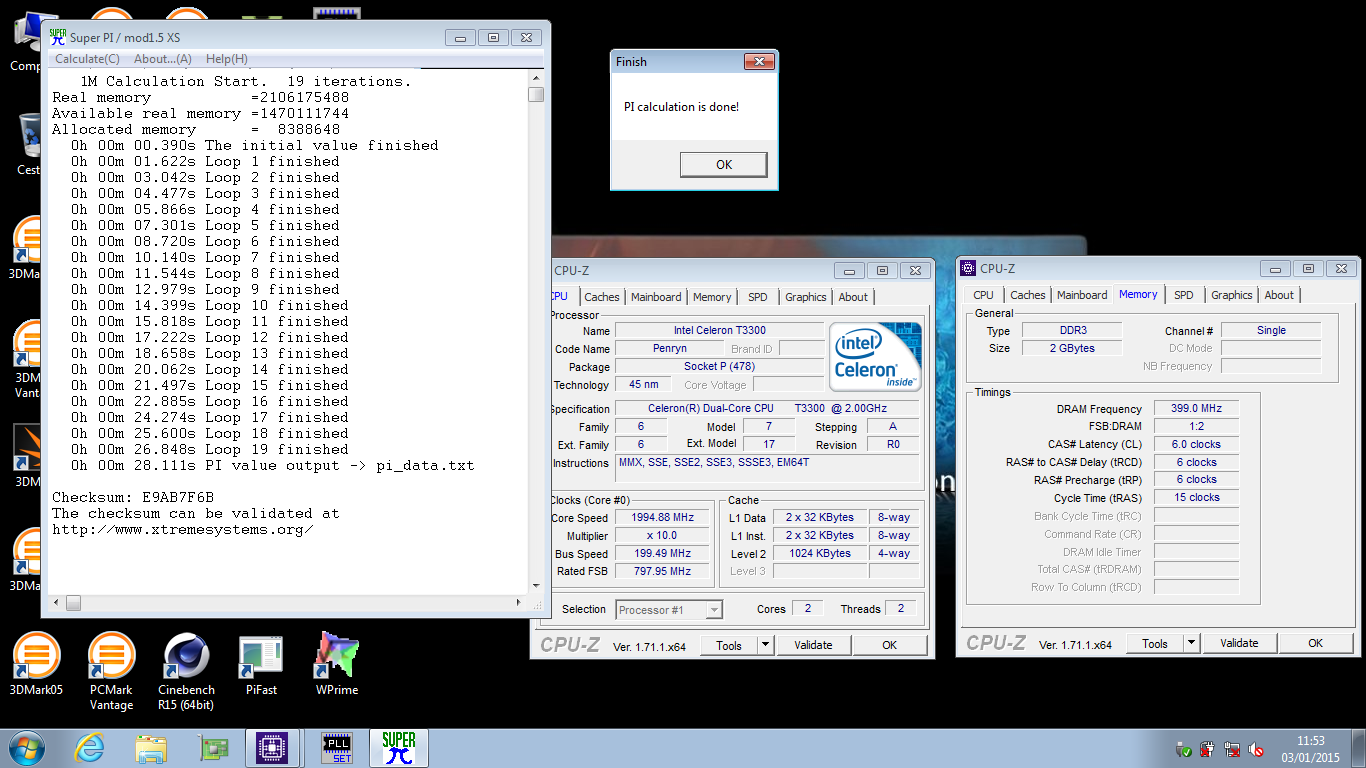Viewport: 1366px width, 768px height.
Task: Switch to Caches tab in left CPU-Z
Action: point(602,297)
